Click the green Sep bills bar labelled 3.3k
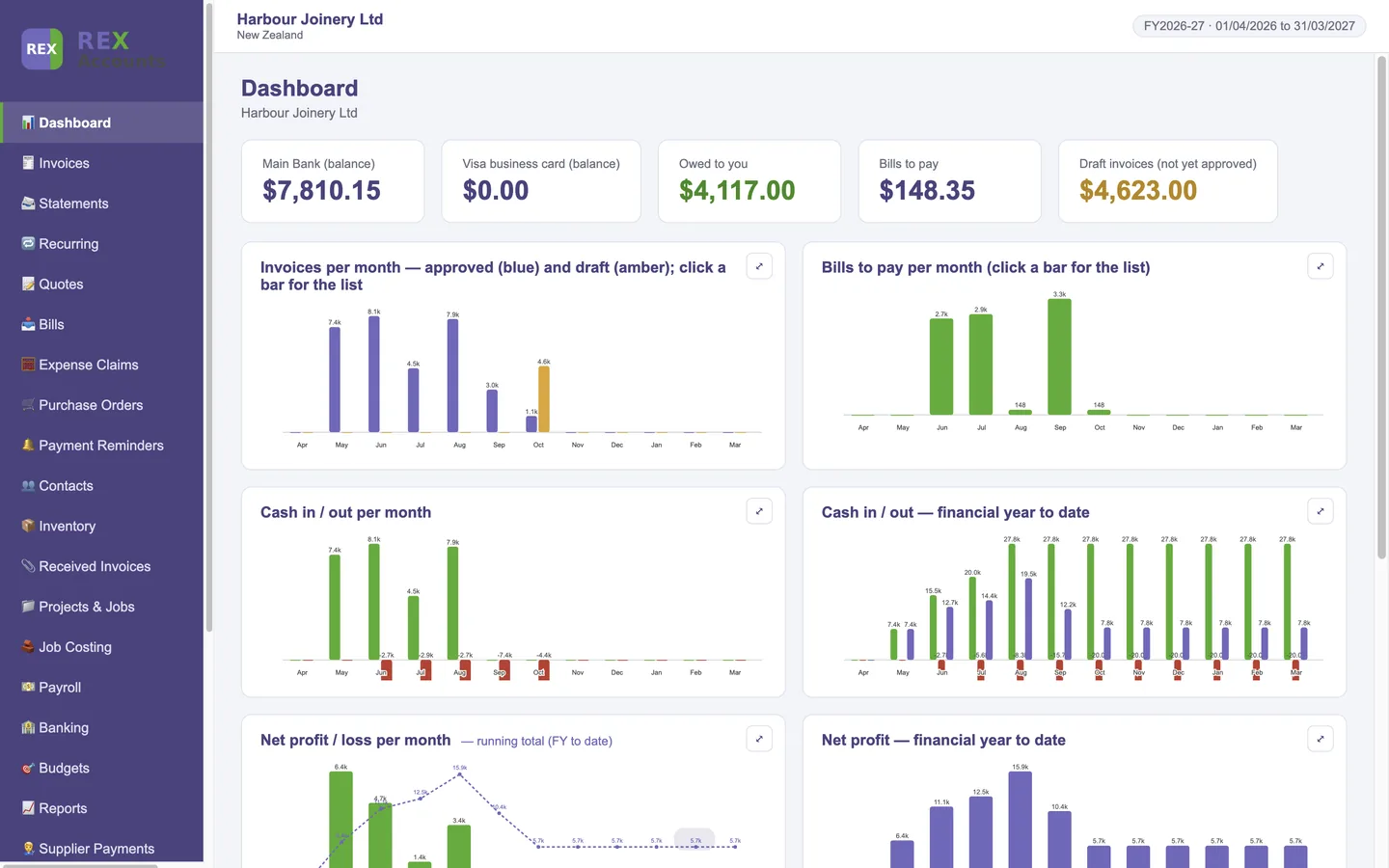 pos(1059,357)
